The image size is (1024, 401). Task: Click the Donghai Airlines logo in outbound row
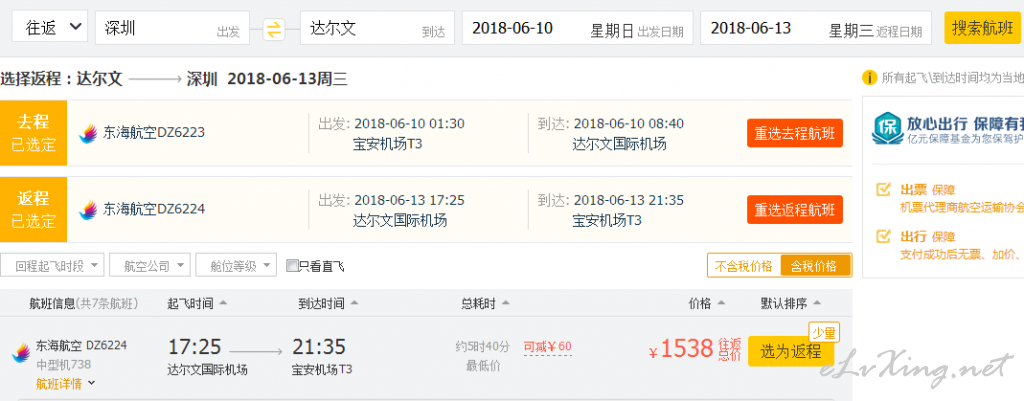(x=88, y=132)
